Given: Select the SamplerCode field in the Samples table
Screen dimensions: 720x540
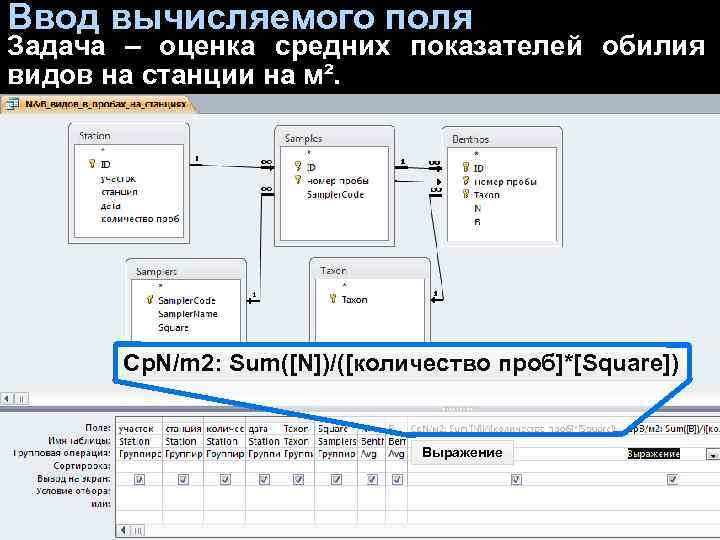Looking at the screenshot, I should (x=335, y=194).
